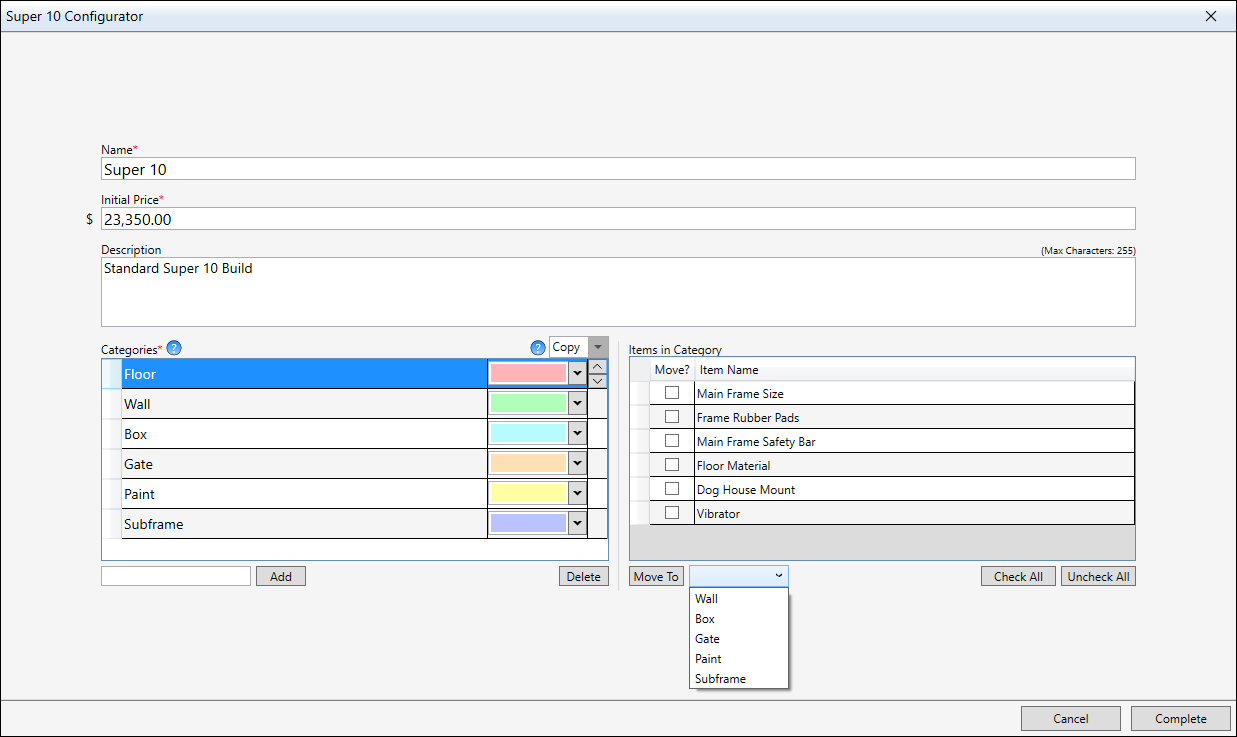Viewport: 1237px width, 737px height.
Task: Tick the Floor Material checkbox
Action: [672, 465]
